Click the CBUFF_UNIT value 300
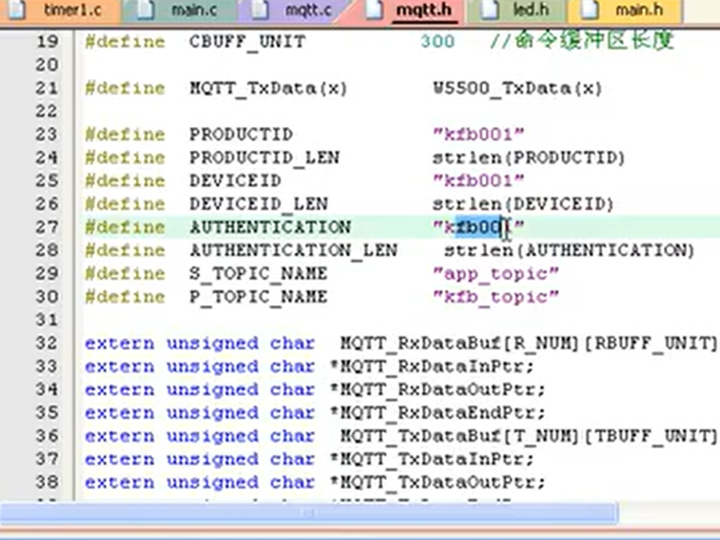This screenshot has width=720, height=540. pyautogui.click(x=437, y=42)
